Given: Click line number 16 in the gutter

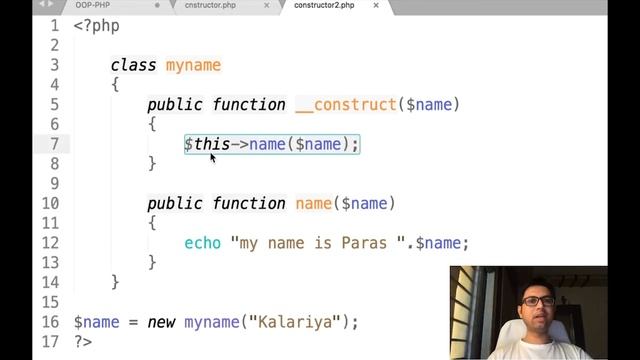Looking at the screenshot, I should 51,322.
